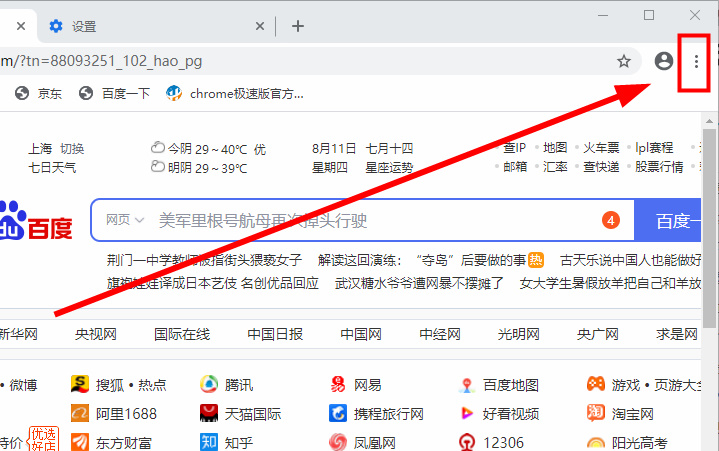Open the 邮箱 link

[x=515, y=166]
